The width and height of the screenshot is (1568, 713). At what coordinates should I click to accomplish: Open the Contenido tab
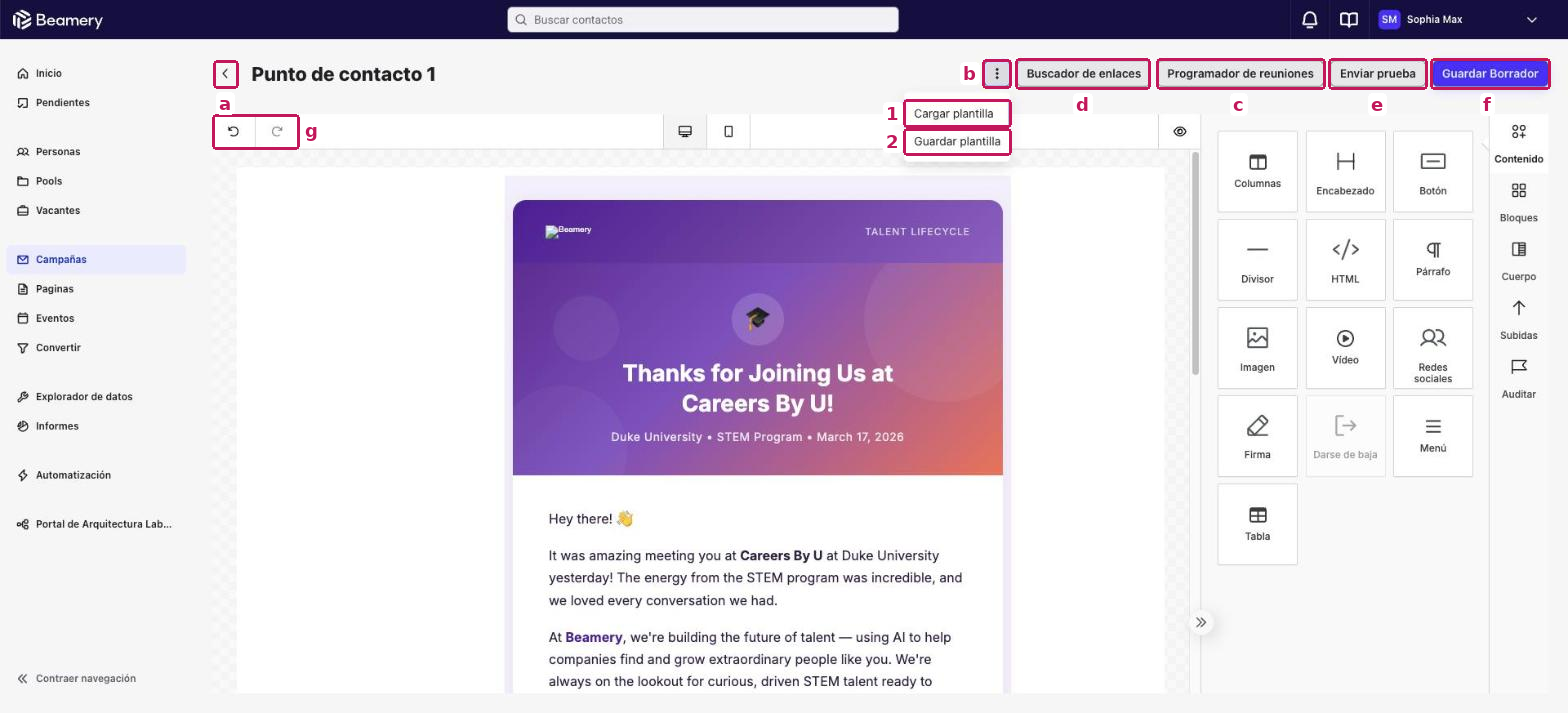[1518, 144]
